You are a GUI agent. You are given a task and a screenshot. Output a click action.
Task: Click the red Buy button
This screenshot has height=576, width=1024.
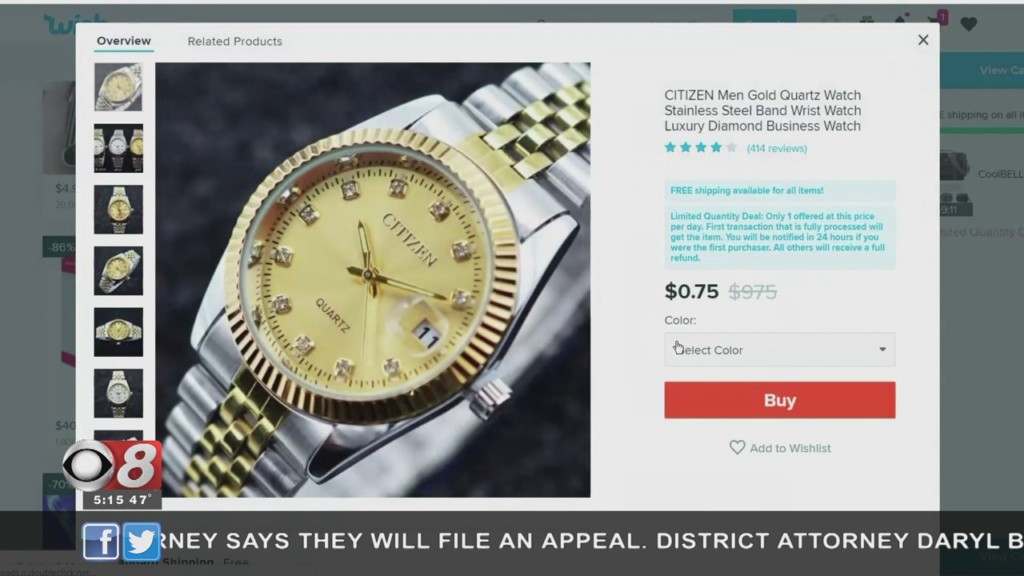(x=780, y=400)
